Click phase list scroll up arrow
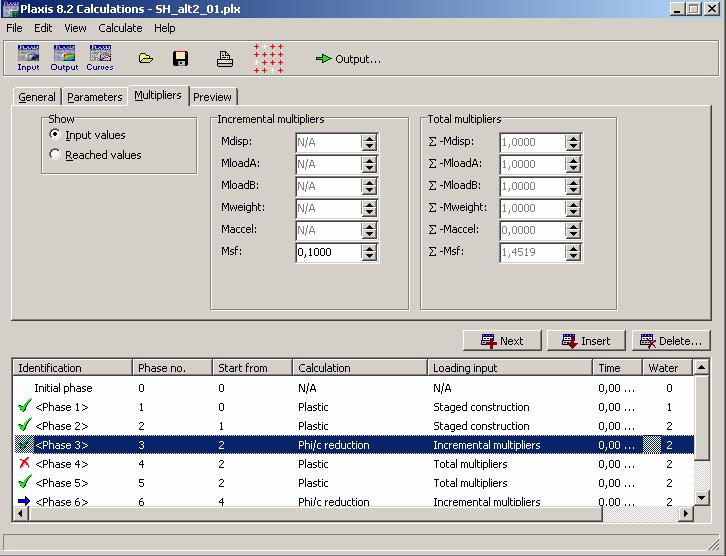 (701, 368)
